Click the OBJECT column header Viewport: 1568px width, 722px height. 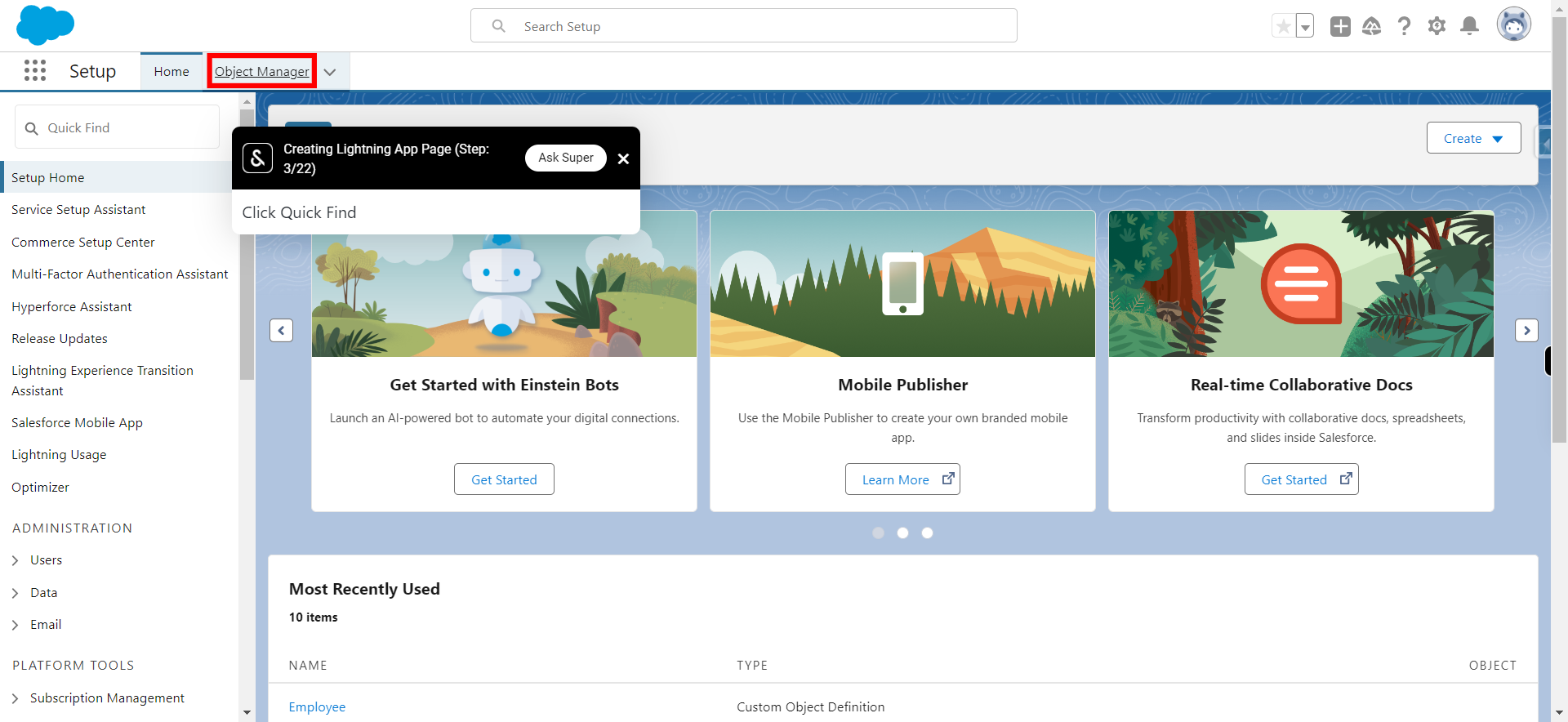click(x=1492, y=666)
